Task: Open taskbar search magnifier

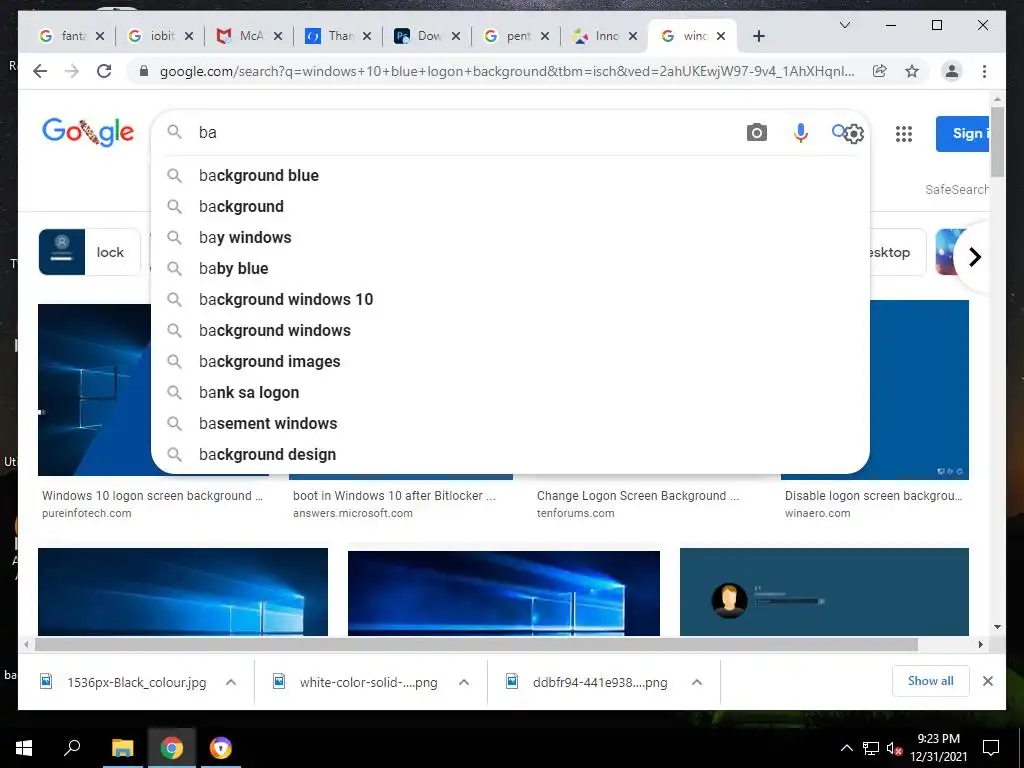Action: (x=72, y=748)
